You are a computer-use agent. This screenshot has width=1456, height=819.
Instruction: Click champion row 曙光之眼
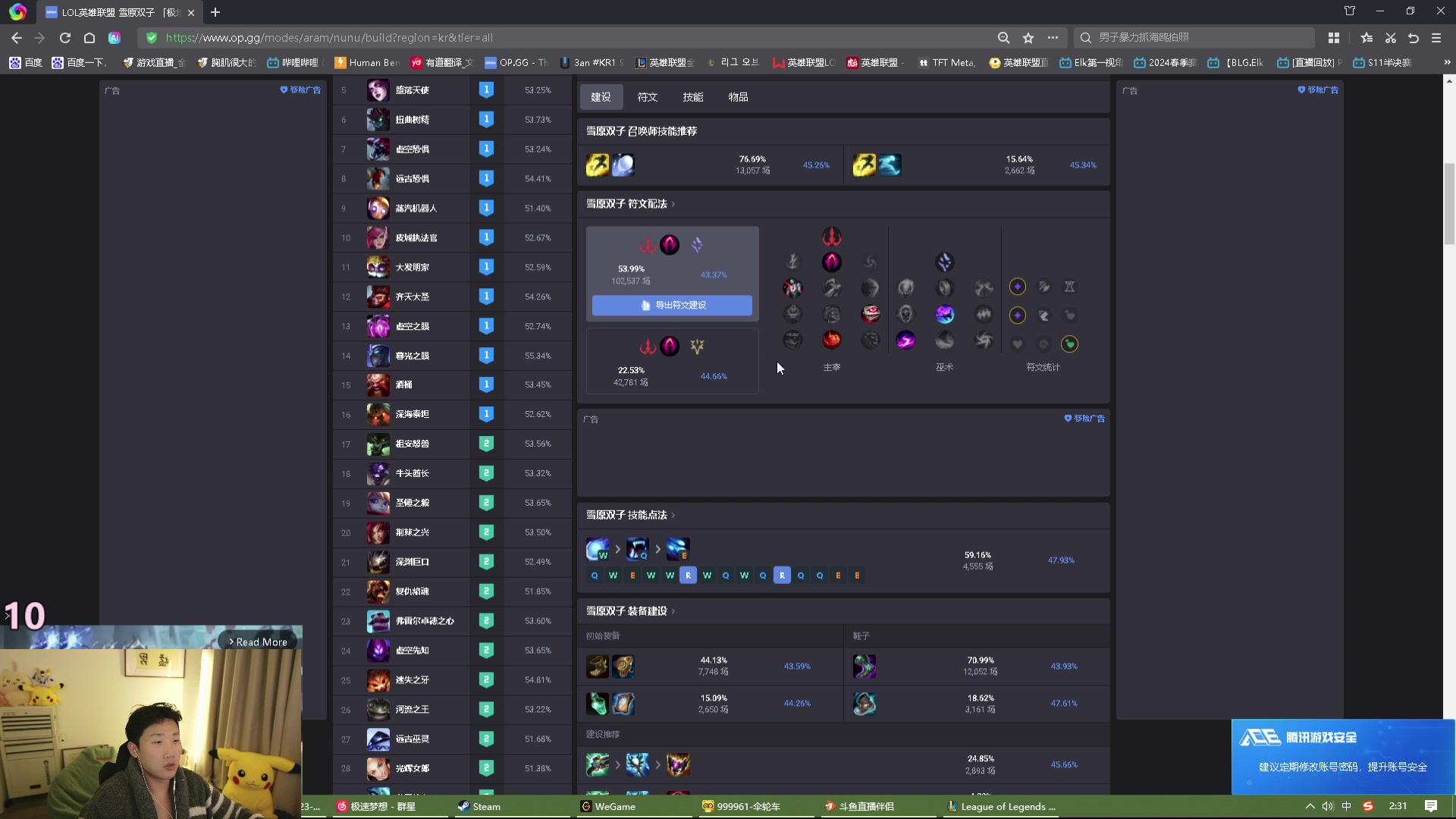[452, 356]
